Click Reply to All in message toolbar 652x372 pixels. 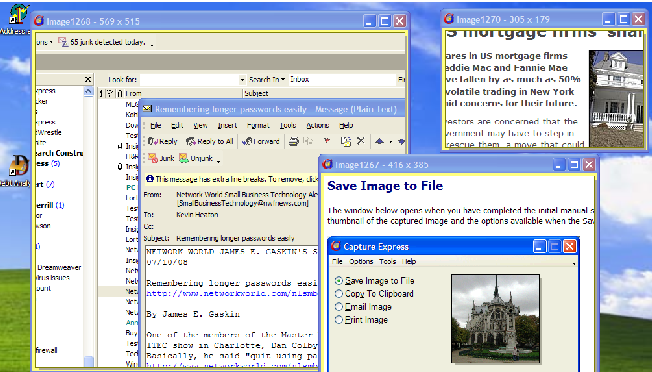point(210,141)
